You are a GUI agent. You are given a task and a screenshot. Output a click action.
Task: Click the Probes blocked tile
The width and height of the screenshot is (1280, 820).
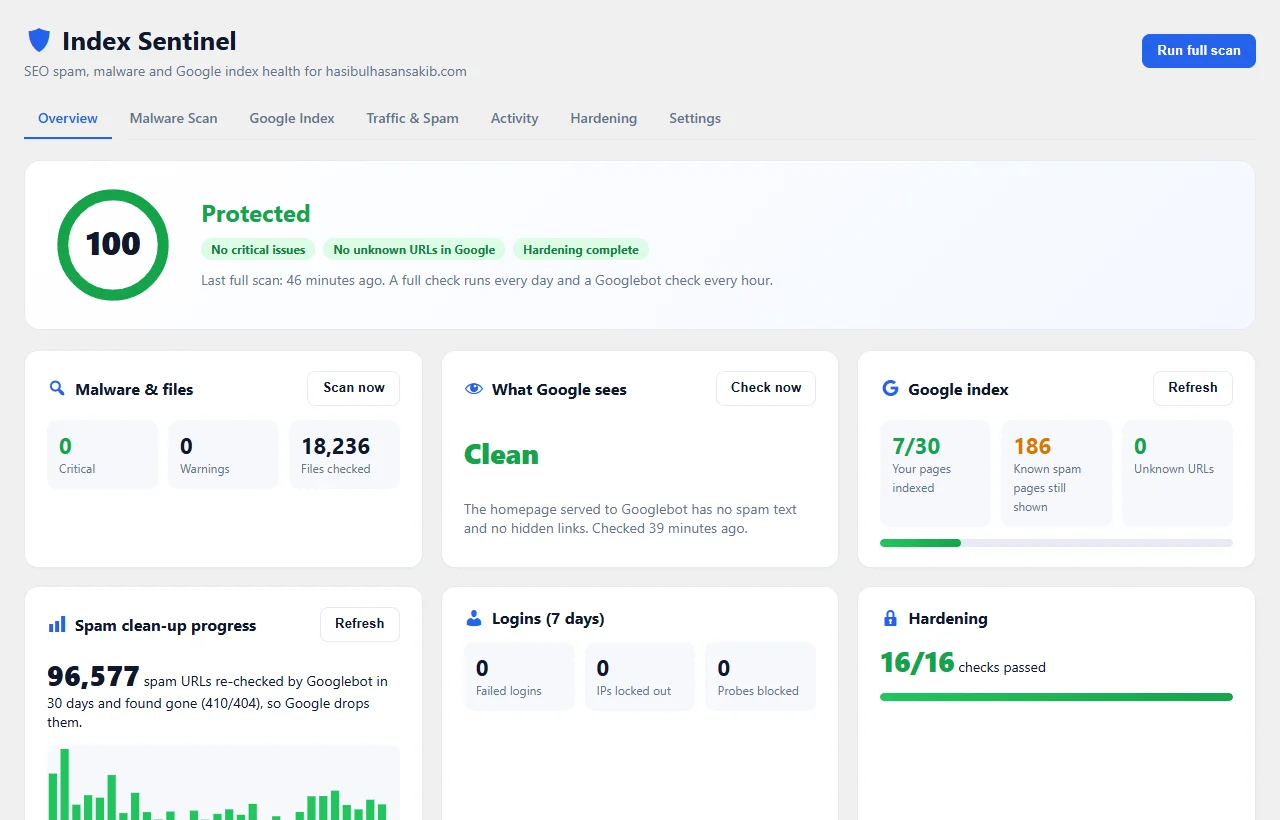760,677
